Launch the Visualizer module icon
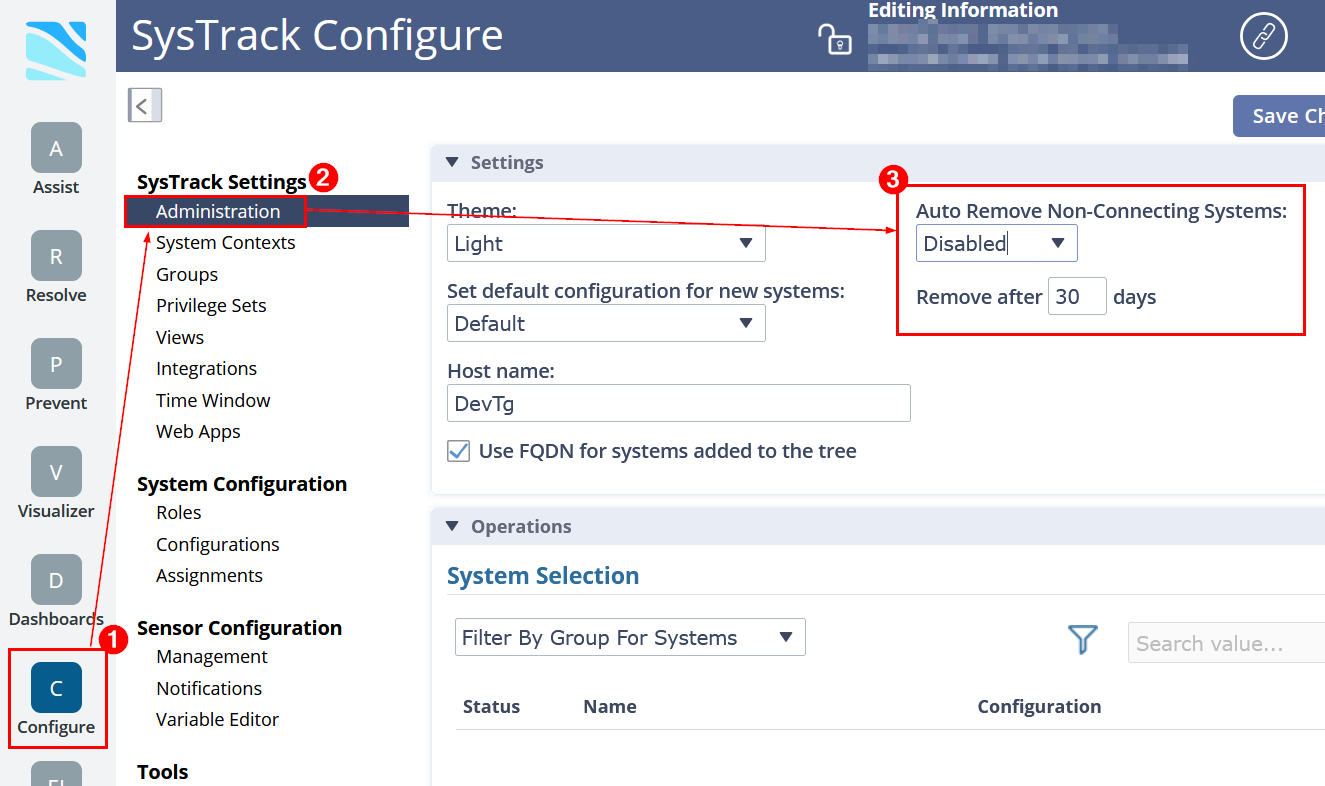 click(56, 472)
